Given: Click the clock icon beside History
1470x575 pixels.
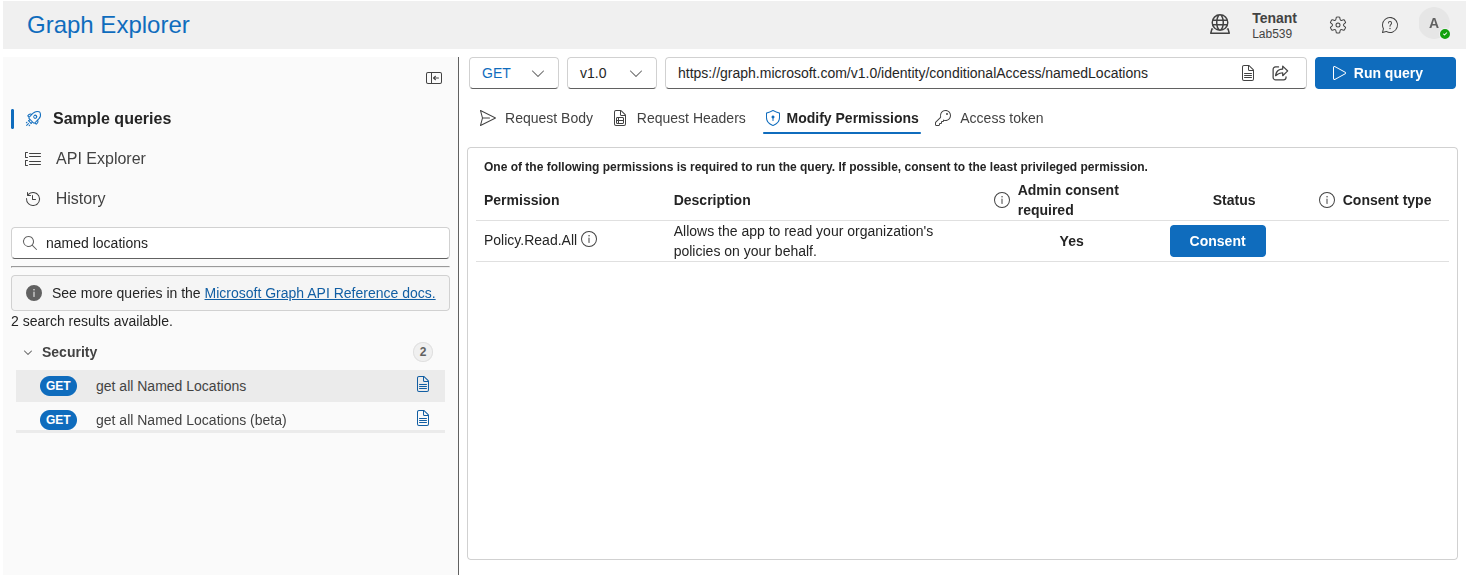Looking at the screenshot, I should coord(33,198).
